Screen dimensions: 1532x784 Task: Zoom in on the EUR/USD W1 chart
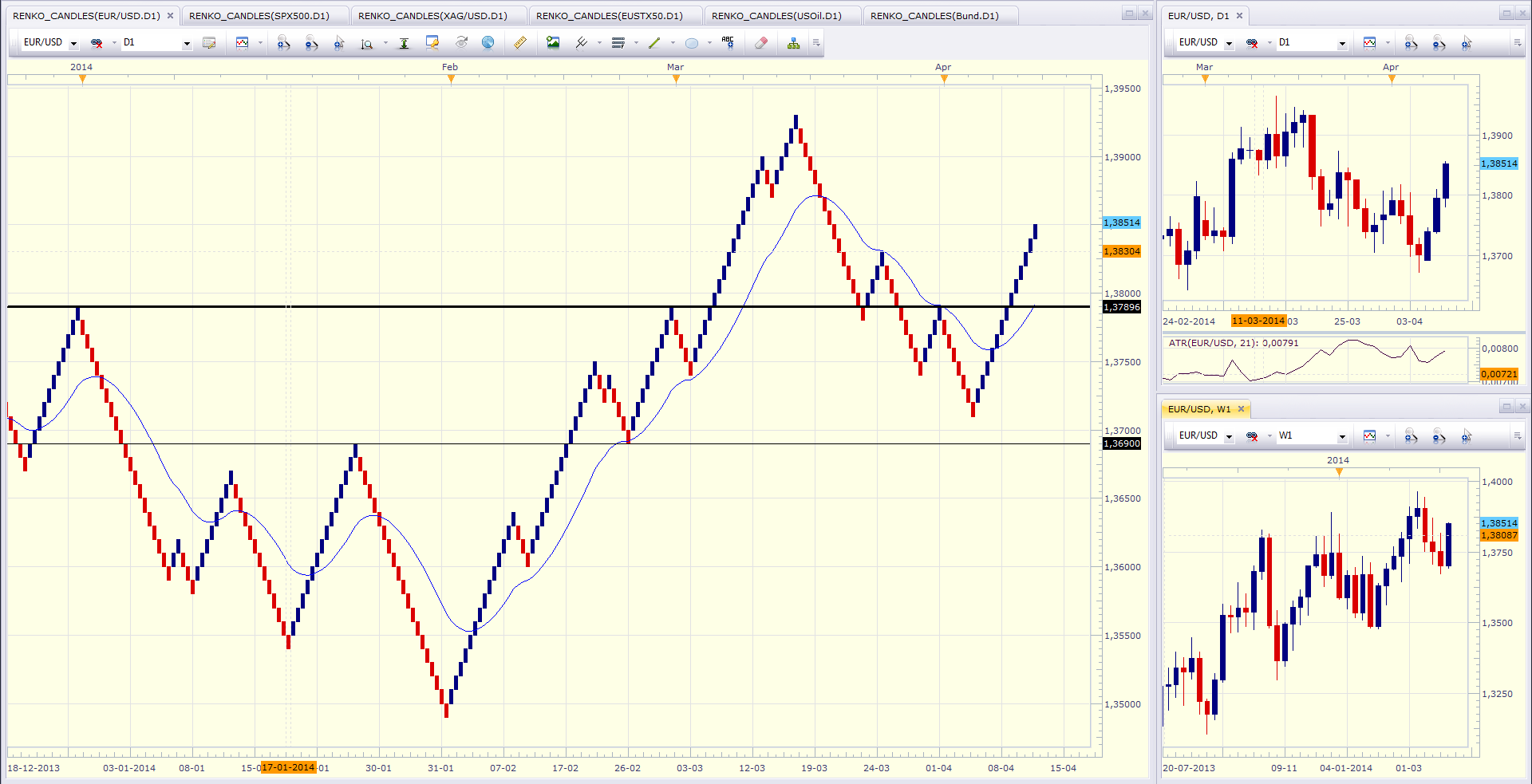pyautogui.click(x=1411, y=436)
